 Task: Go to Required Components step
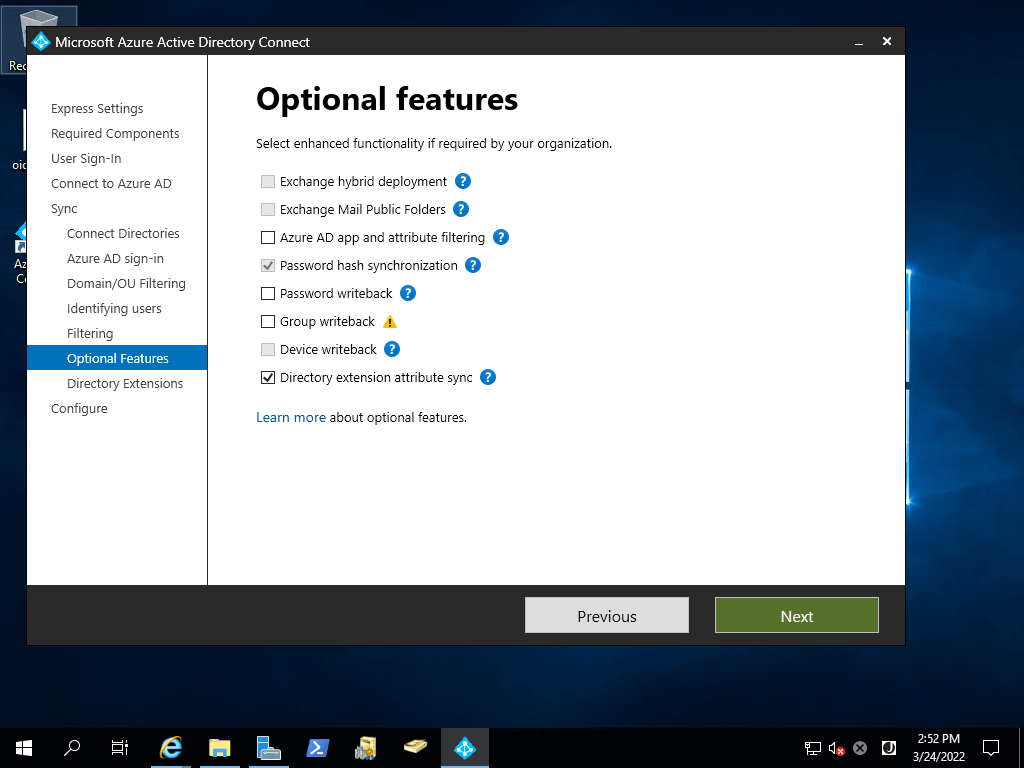(115, 133)
